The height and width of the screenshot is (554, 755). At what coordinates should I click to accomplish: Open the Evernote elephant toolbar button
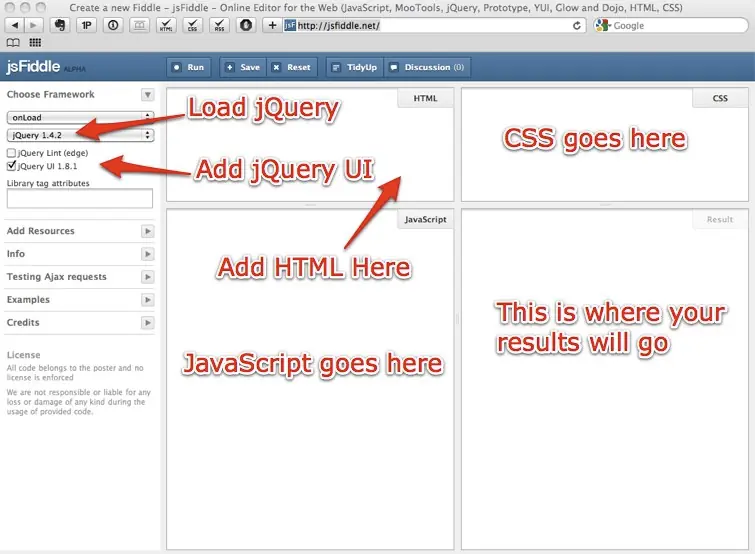(x=60, y=26)
